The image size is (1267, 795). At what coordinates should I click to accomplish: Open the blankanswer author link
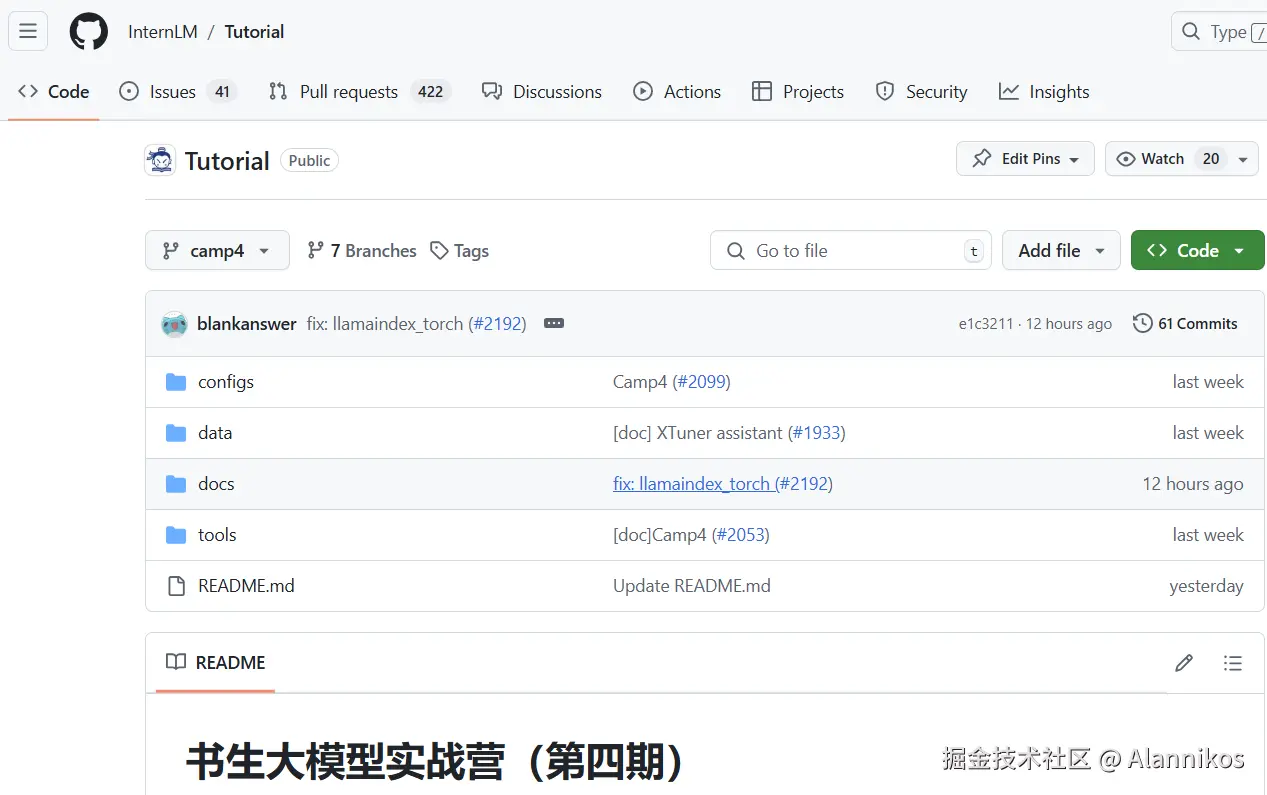coord(247,323)
